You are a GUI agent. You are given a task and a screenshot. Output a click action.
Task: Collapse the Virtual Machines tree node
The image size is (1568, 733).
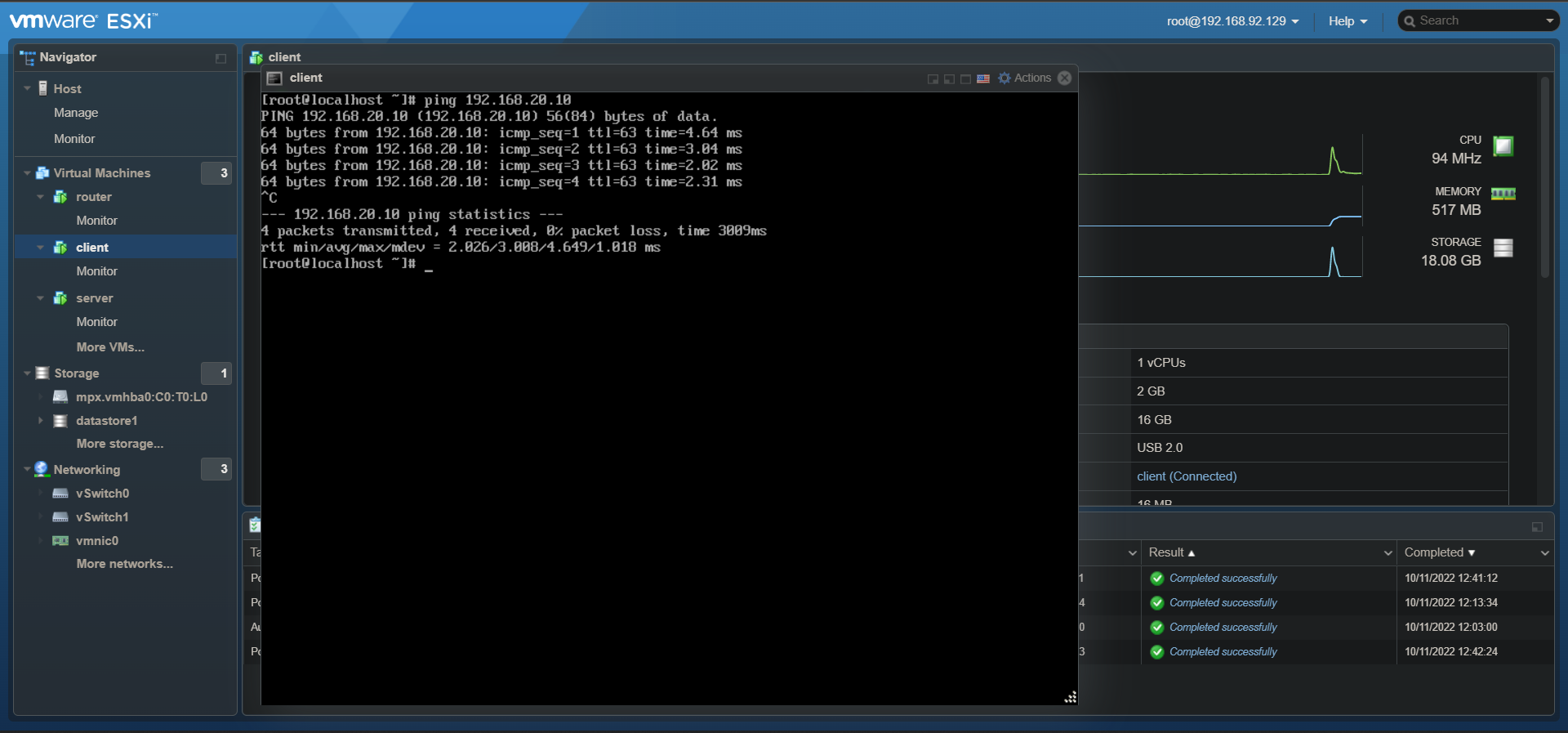tap(28, 173)
